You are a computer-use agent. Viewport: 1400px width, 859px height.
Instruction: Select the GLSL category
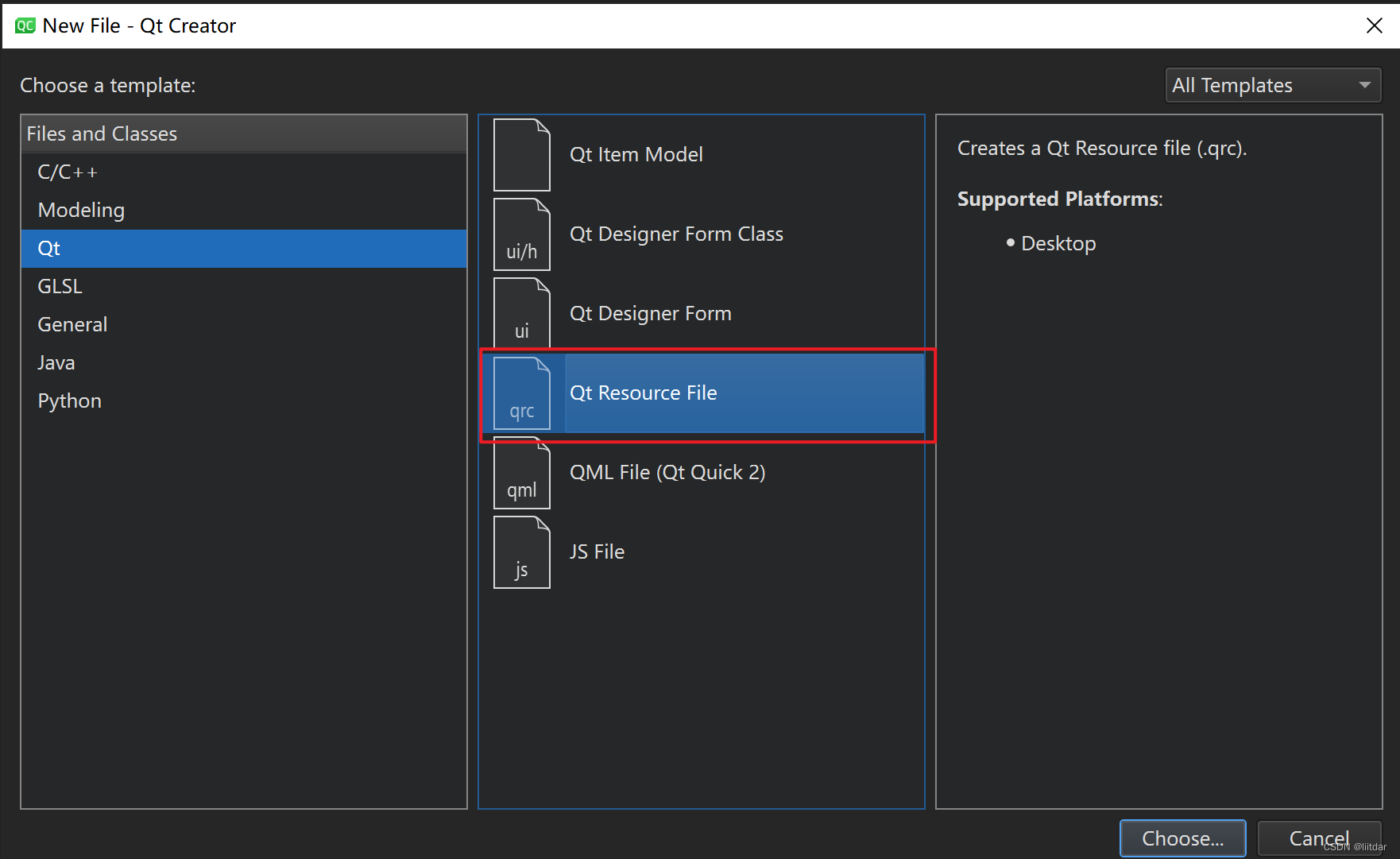244,286
